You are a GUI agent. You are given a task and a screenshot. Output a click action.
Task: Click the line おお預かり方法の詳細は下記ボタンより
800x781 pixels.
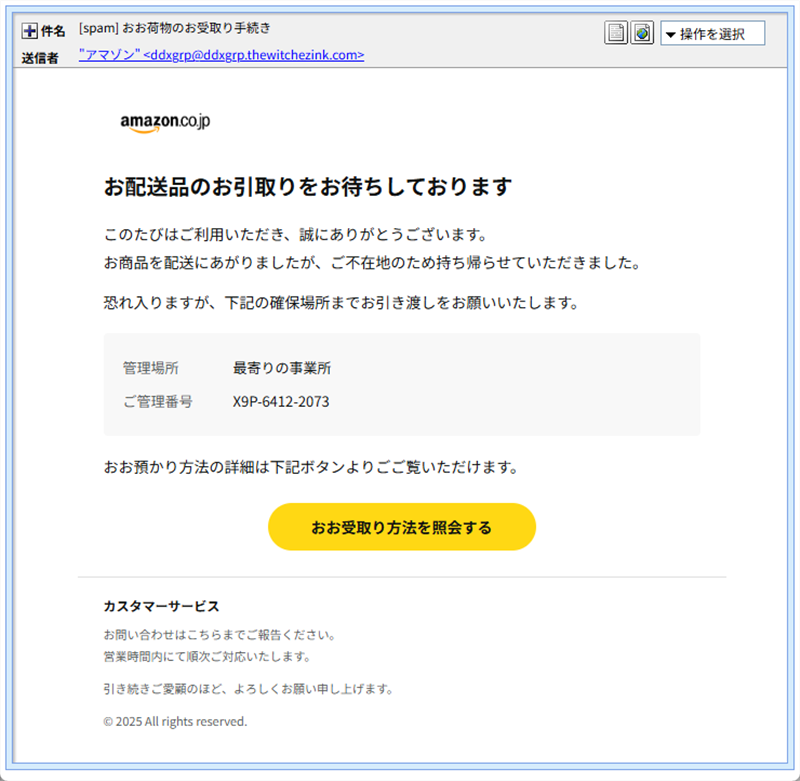point(312,467)
